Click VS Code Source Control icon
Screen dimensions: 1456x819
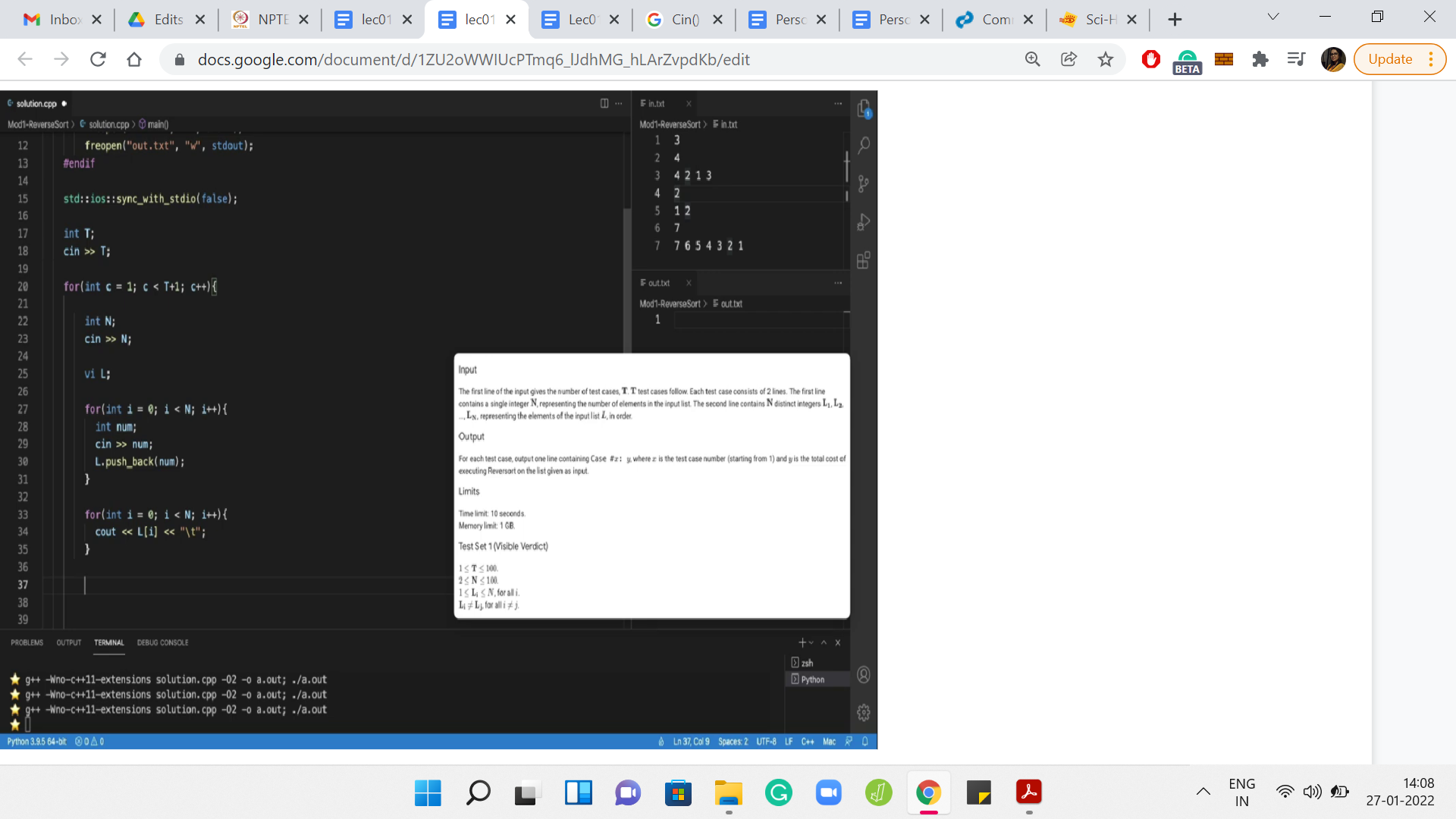(x=864, y=184)
